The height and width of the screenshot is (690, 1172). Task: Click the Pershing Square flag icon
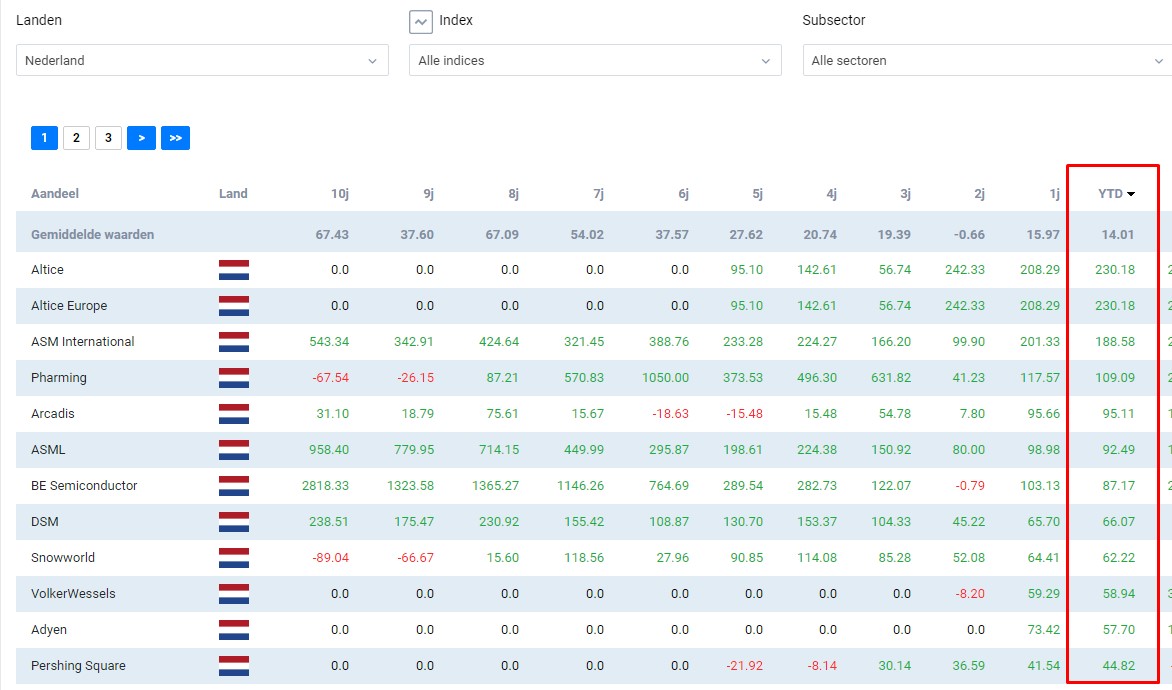[x=234, y=665]
